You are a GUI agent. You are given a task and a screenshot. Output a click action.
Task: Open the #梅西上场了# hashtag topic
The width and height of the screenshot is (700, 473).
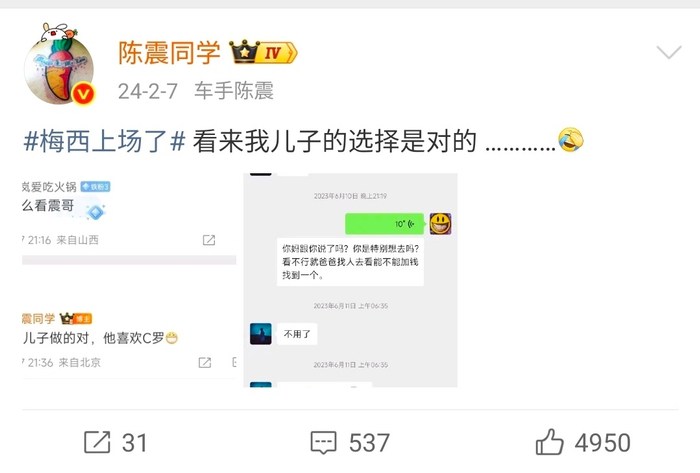[104, 141]
